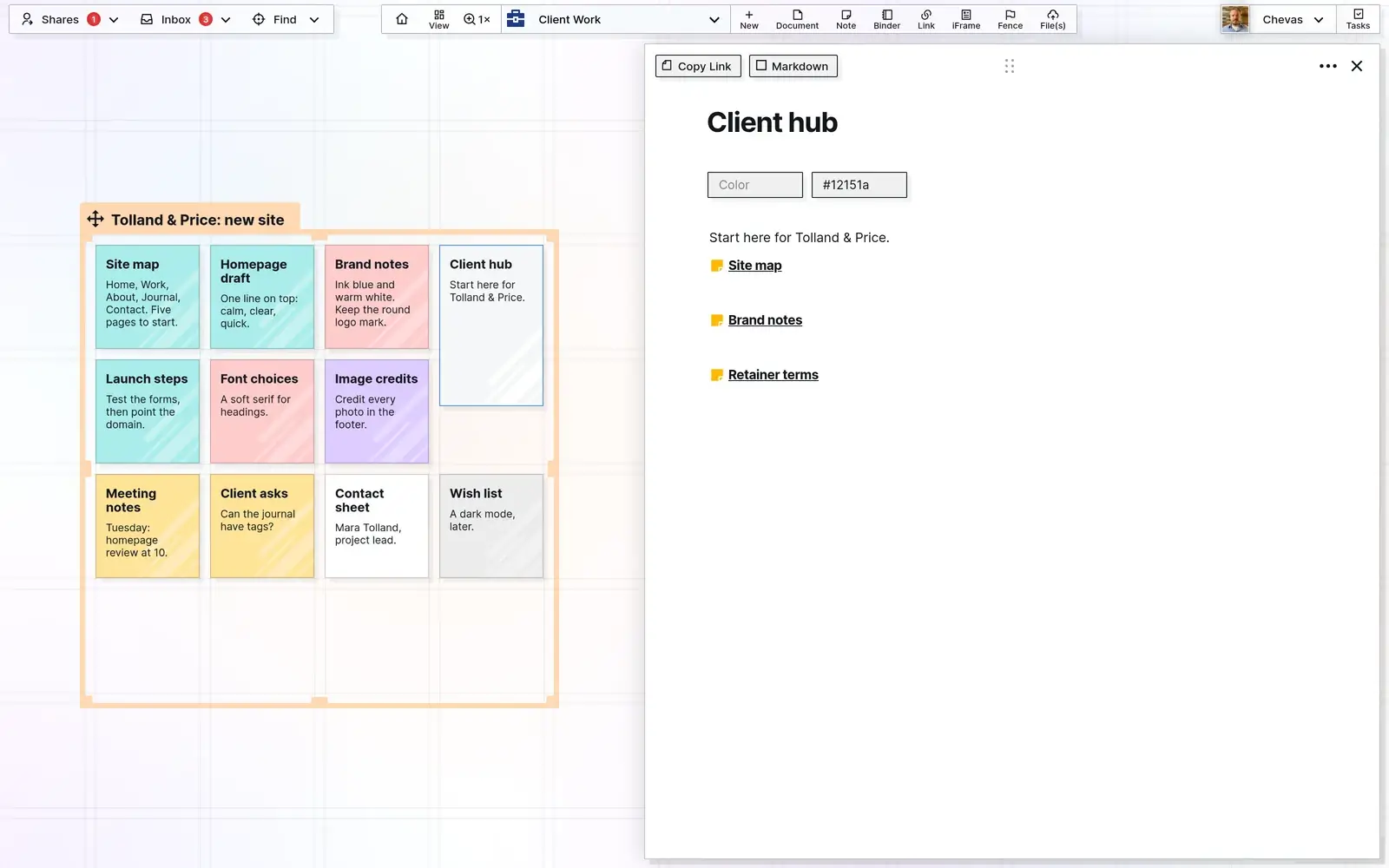Copy Link to Client hub
Screen dimensions: 1389x868
(x=698, y=66)
